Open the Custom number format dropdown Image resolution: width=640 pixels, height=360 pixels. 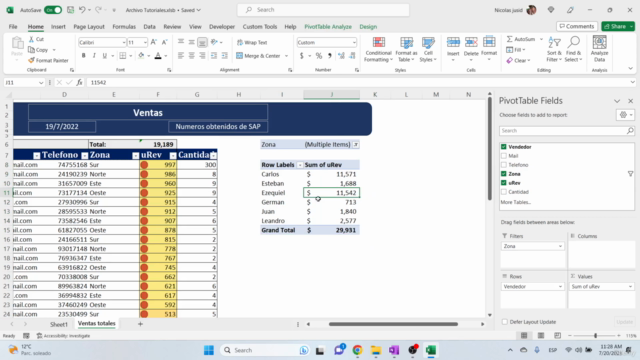[354, 42]
